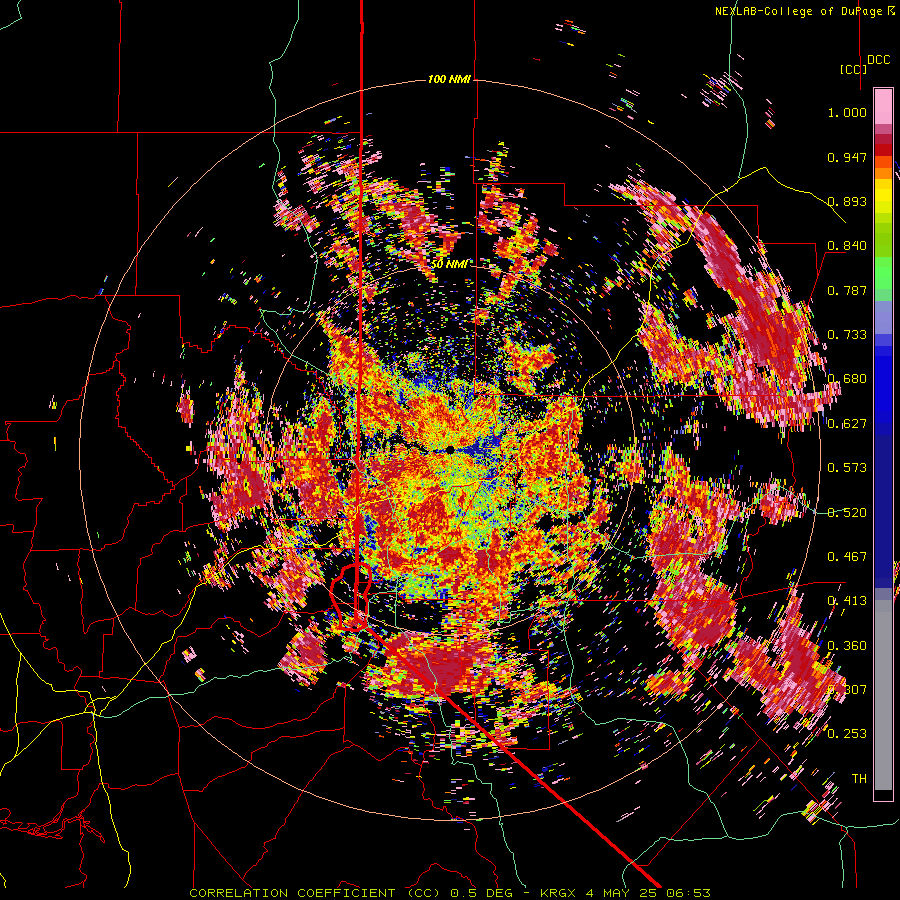Click the TH threshold label at legend bottom

coord(859,778)
